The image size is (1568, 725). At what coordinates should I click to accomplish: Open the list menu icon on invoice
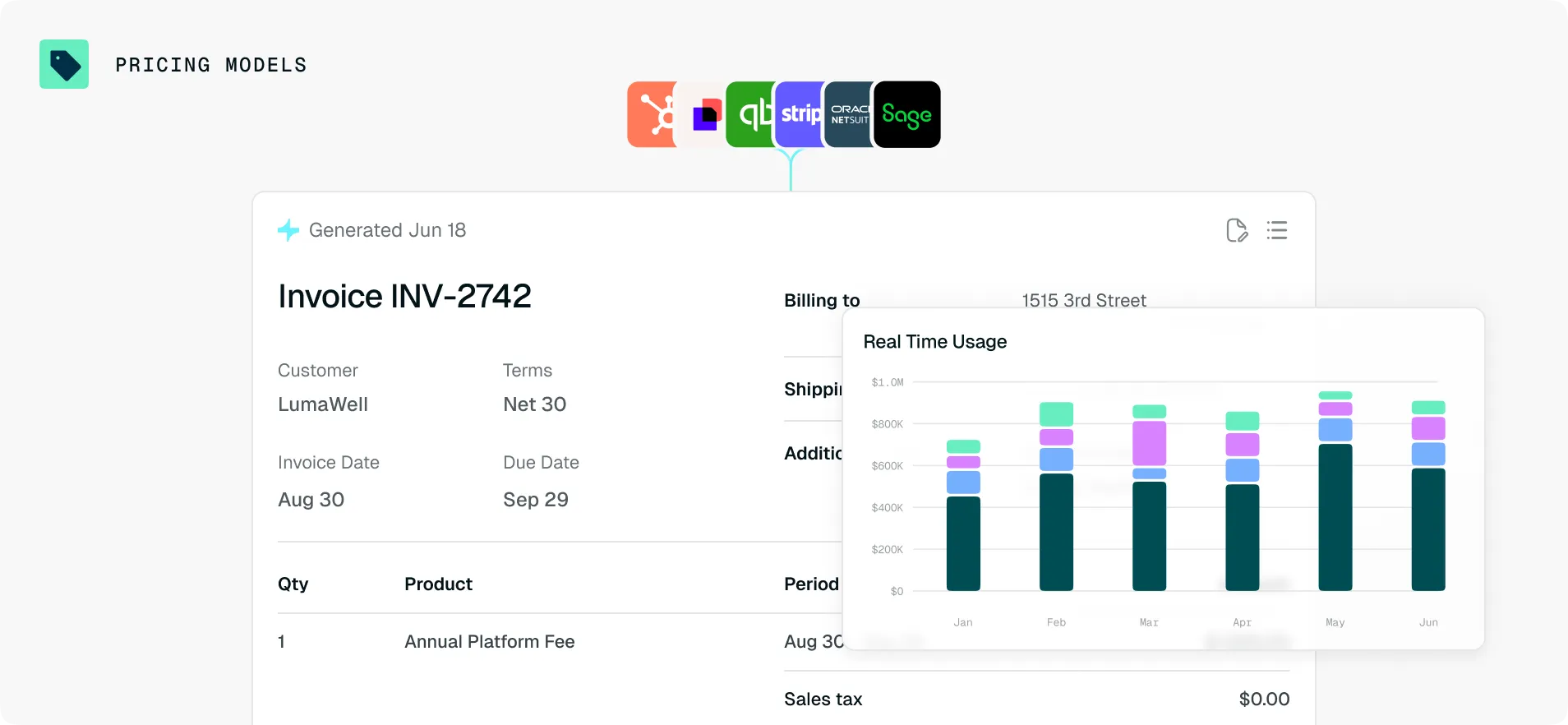click(x=1277, y=230)
